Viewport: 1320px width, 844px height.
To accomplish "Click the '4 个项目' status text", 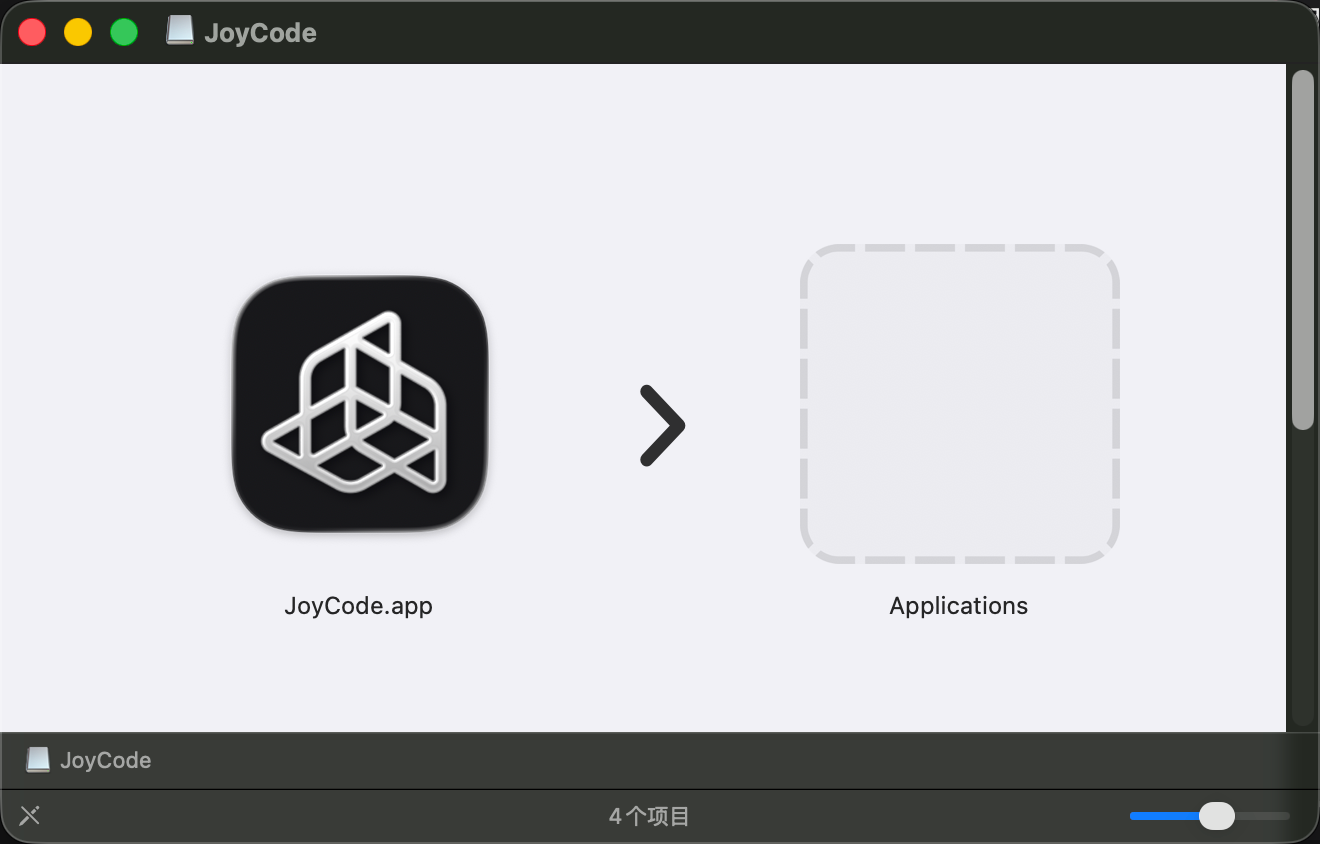I will 649,816.
